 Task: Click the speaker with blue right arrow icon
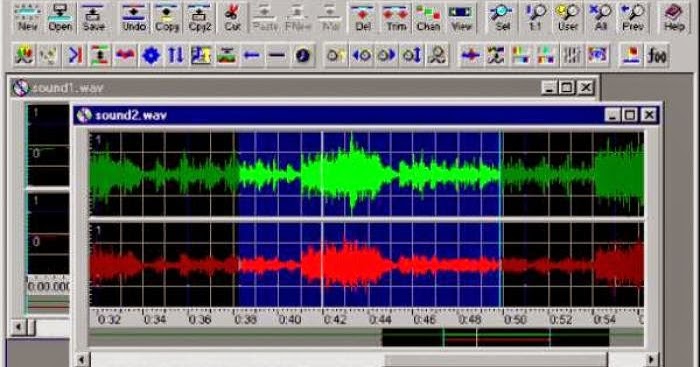pyautogui.click(x=387, y=55)
